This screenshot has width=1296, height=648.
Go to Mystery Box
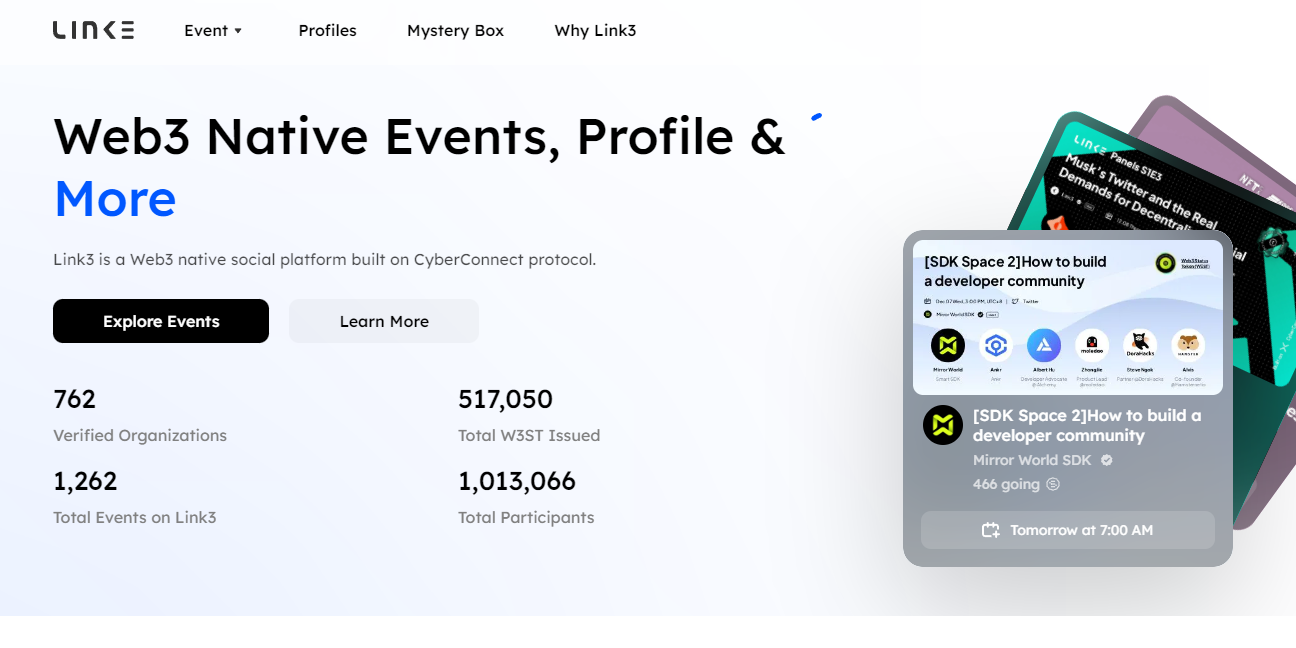455,30
